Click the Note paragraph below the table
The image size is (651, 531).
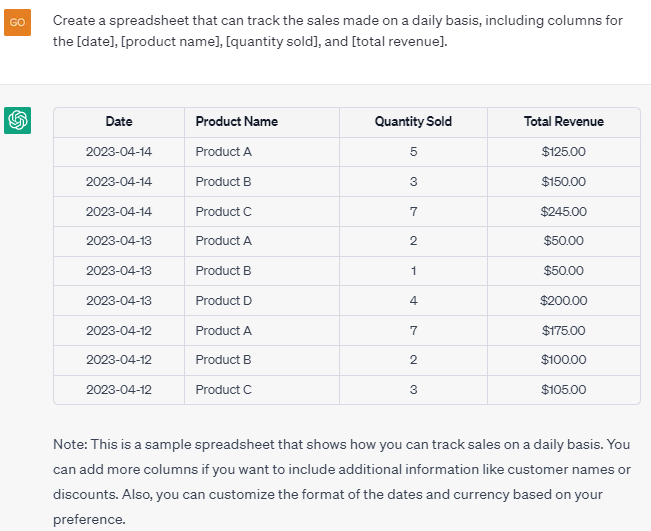[x=342, y=482]
